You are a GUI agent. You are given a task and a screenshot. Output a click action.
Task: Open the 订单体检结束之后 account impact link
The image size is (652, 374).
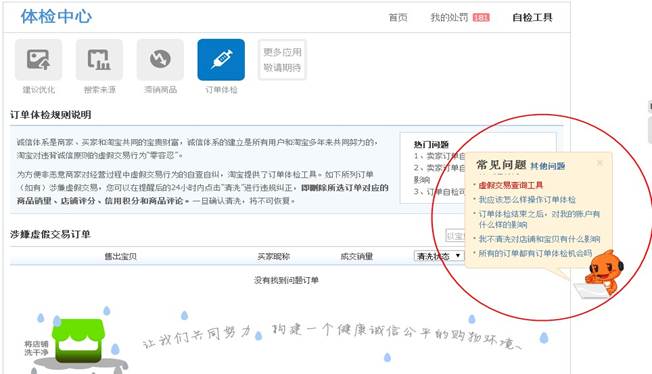(539, 219)
